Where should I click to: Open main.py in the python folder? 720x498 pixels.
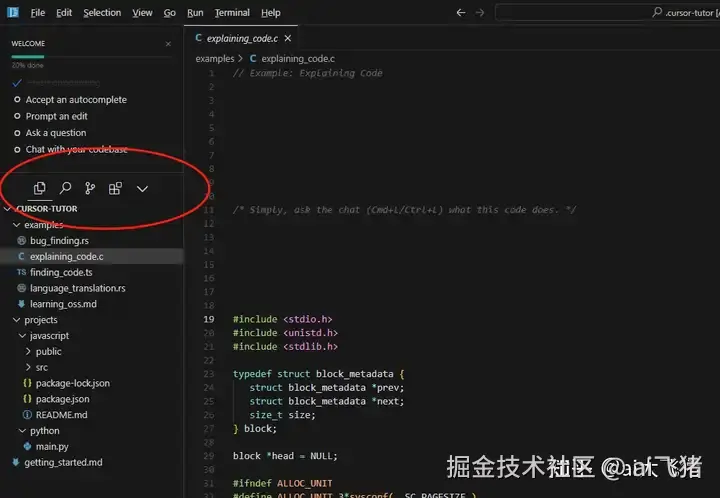pos(52,446)
